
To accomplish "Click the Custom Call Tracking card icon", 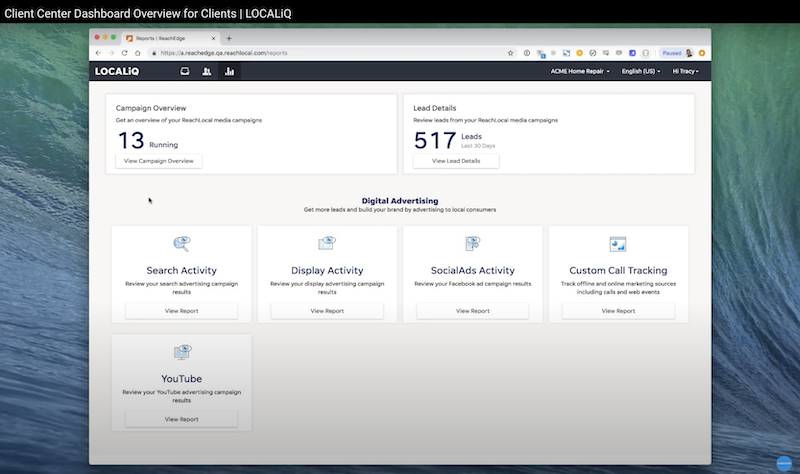I will [x=618, y=244].
